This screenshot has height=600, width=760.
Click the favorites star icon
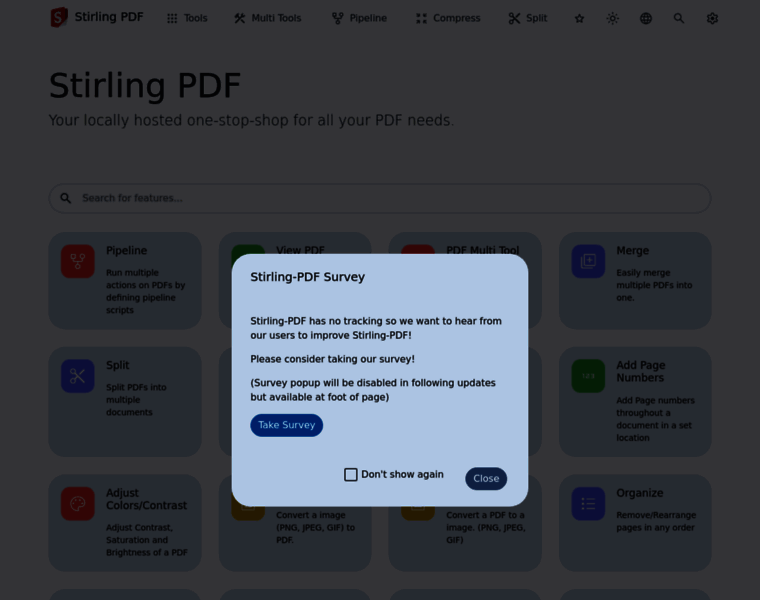[579, 18]
